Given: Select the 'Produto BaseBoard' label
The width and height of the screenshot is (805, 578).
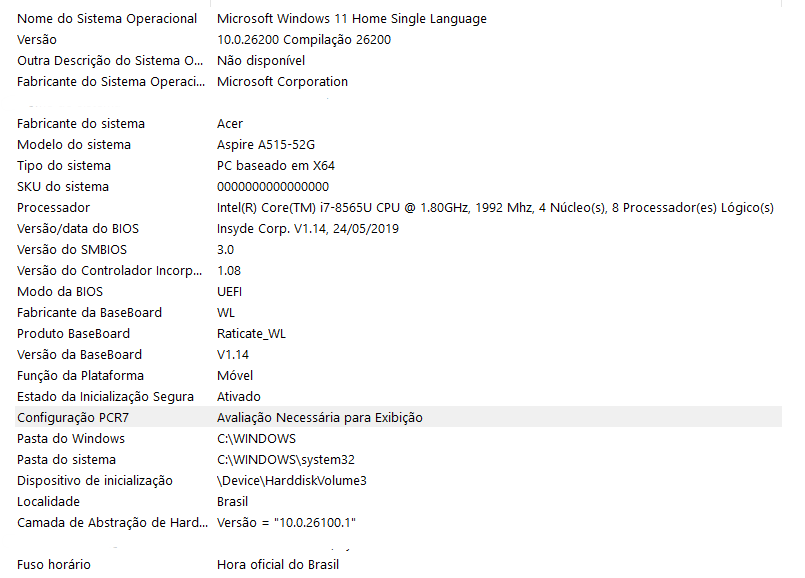Looking at the screenshot, I should 73,334.
